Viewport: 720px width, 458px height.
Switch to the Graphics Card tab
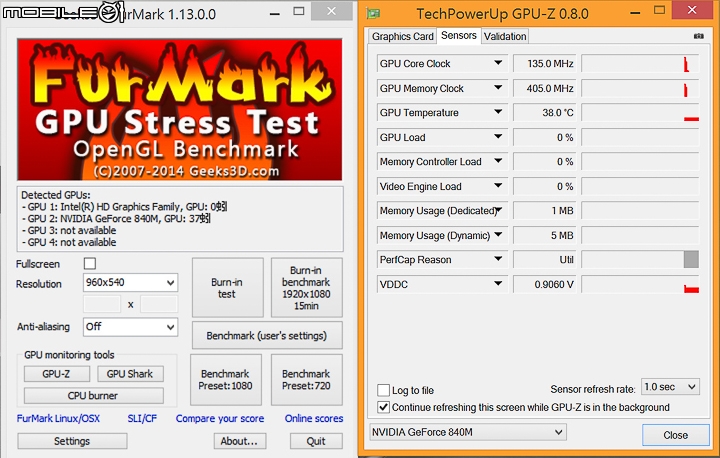402,36
